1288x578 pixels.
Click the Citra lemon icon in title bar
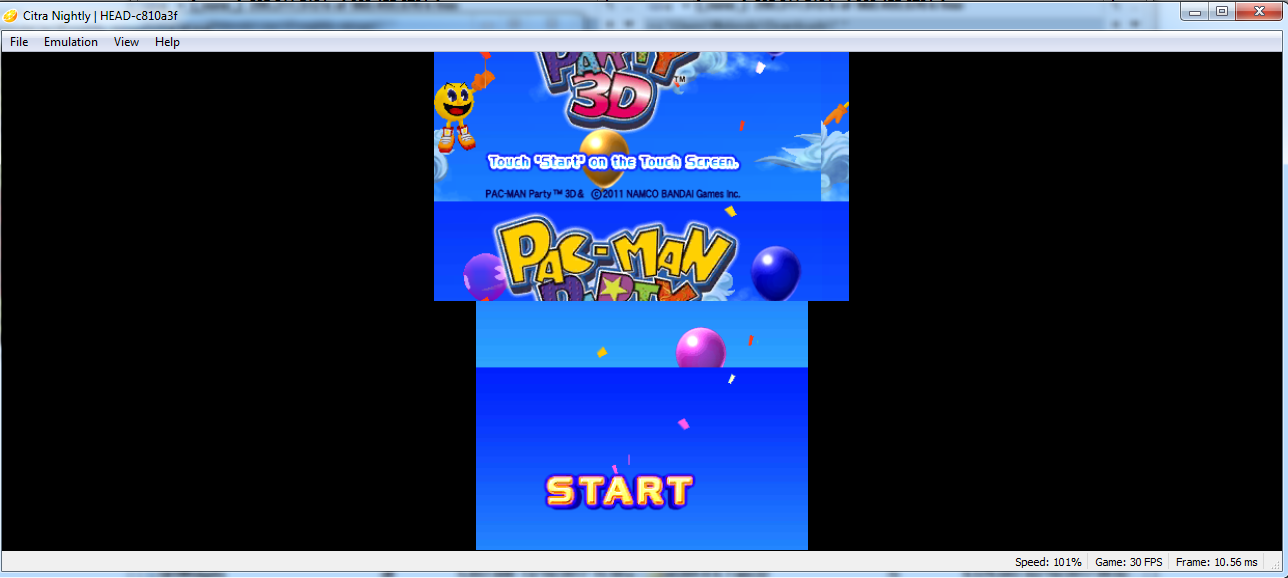point(11,15)
